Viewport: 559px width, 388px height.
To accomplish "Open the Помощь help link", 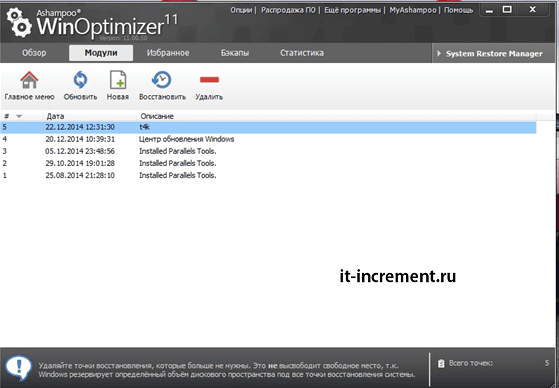I will (458, 10).
